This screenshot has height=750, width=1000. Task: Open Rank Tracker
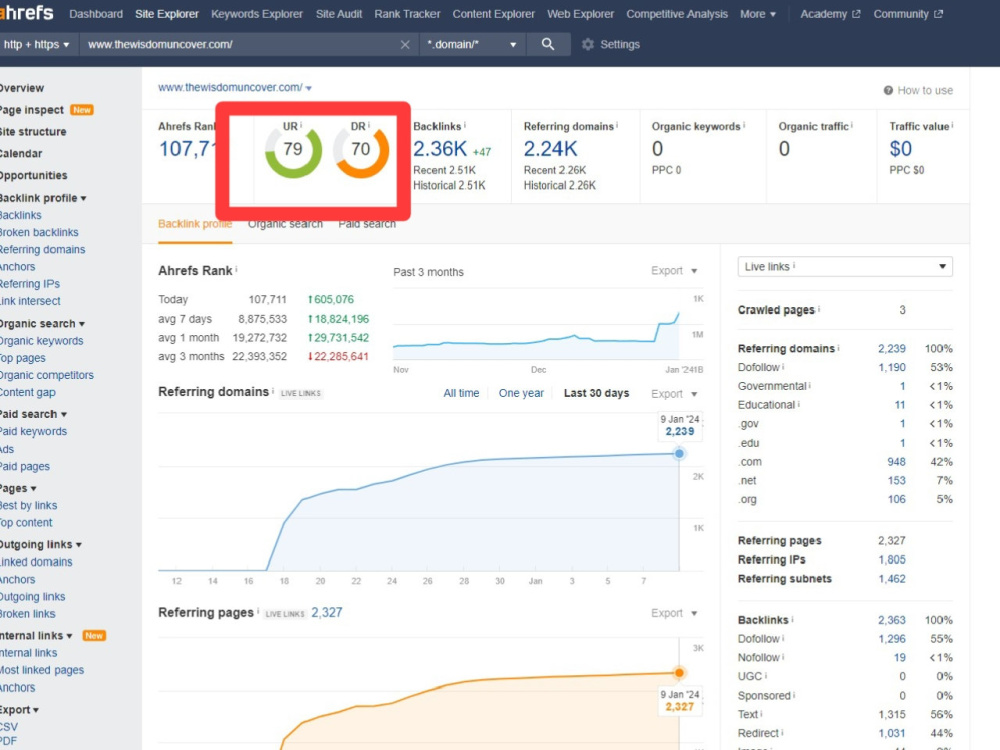(407, 14)
